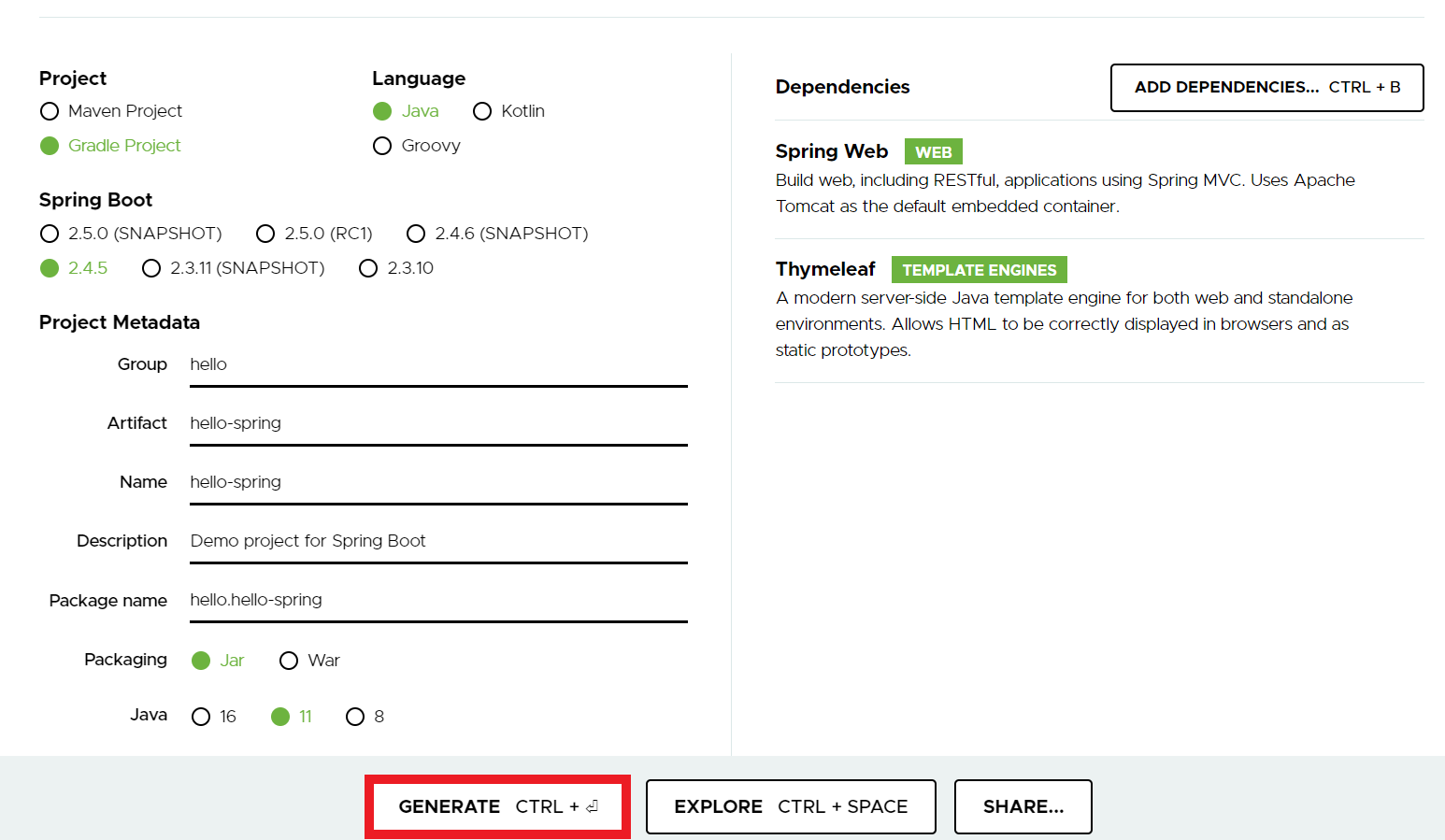Click the WEB category tag

[x=934, y=151]
